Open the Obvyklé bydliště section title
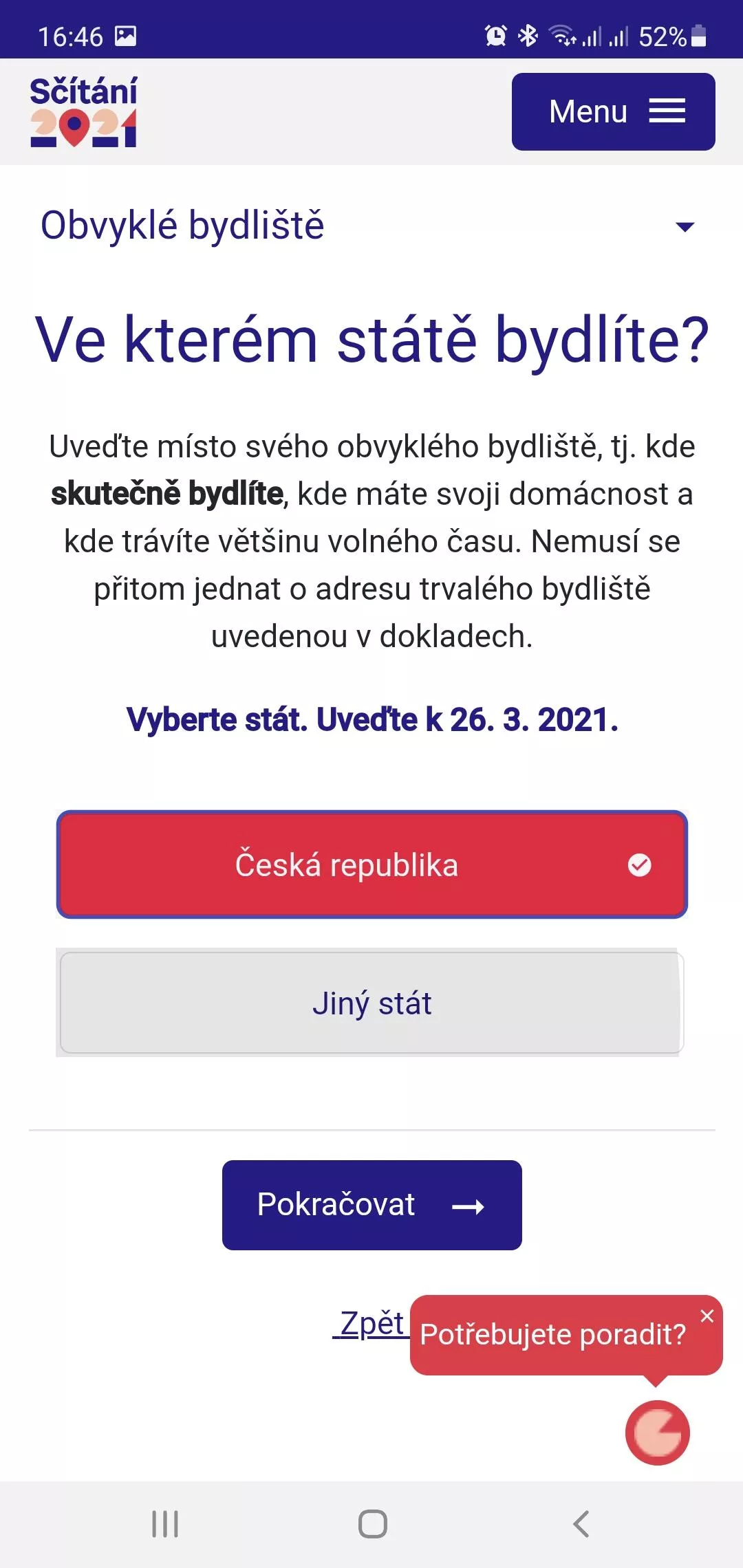 point(182,226)
